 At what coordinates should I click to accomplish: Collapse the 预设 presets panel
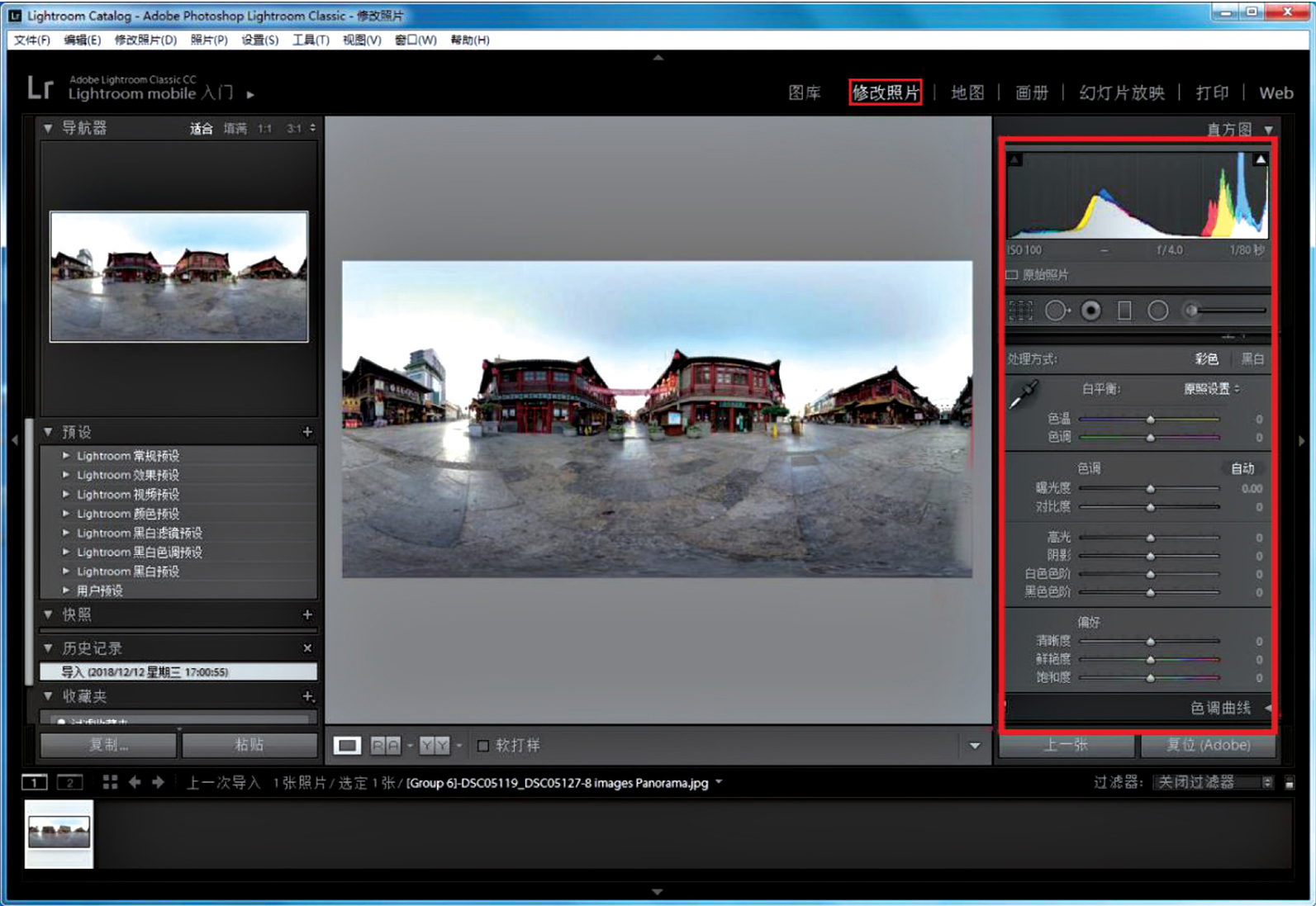[x=48, y=432]
